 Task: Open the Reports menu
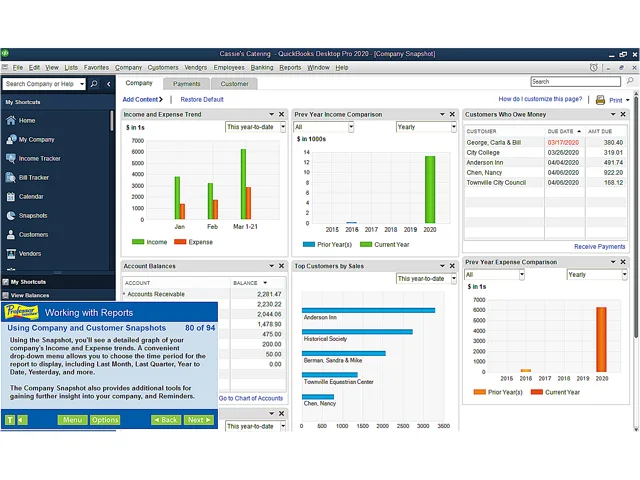point(290,67)
